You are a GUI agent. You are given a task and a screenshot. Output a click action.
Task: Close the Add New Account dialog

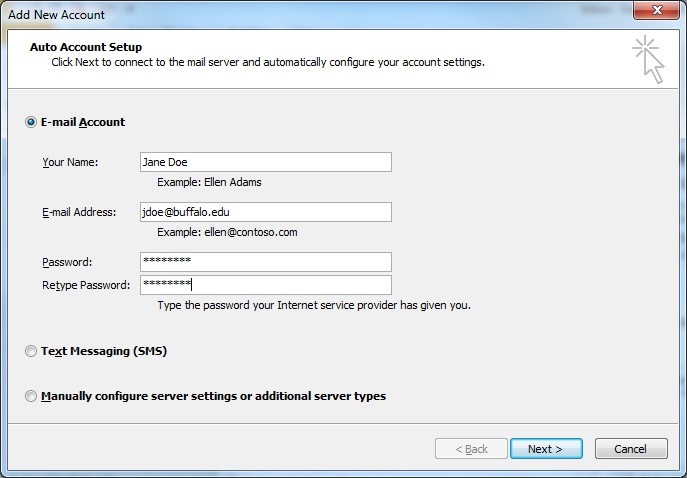tap(655, 10)
